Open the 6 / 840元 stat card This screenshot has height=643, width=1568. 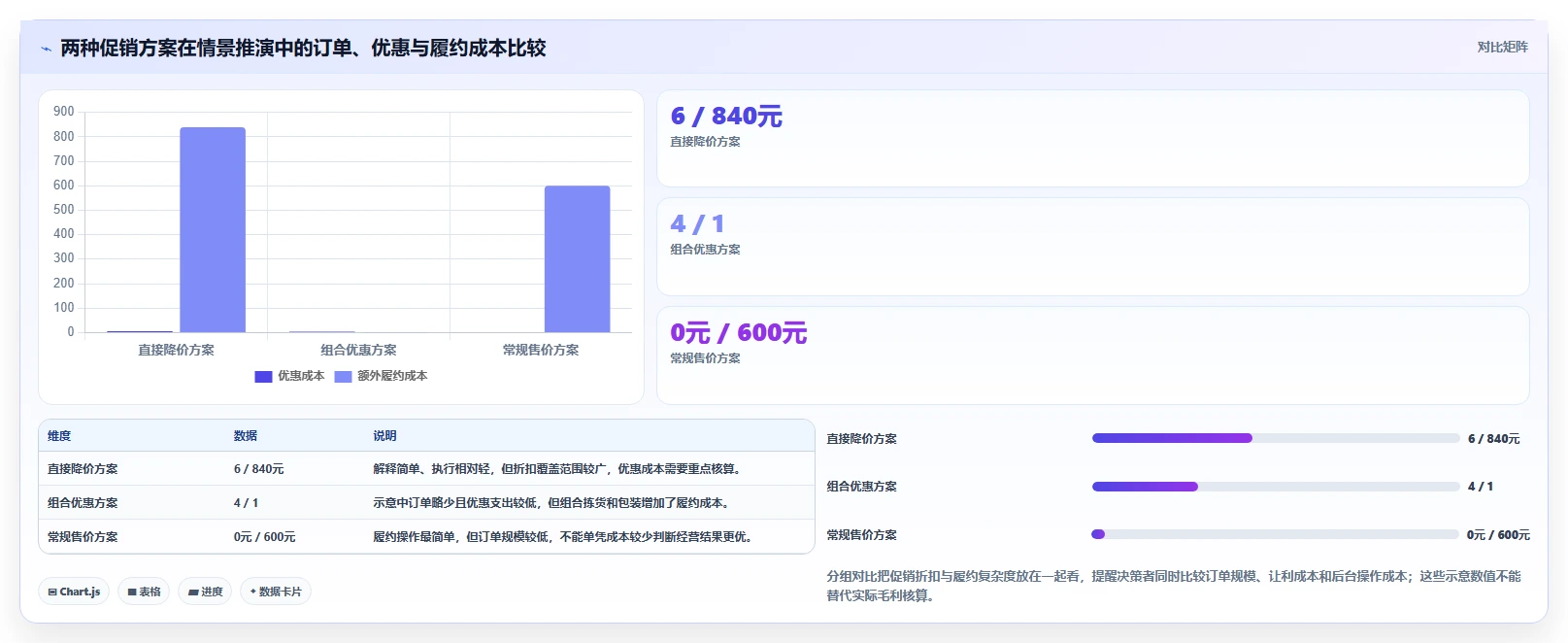1092,138
